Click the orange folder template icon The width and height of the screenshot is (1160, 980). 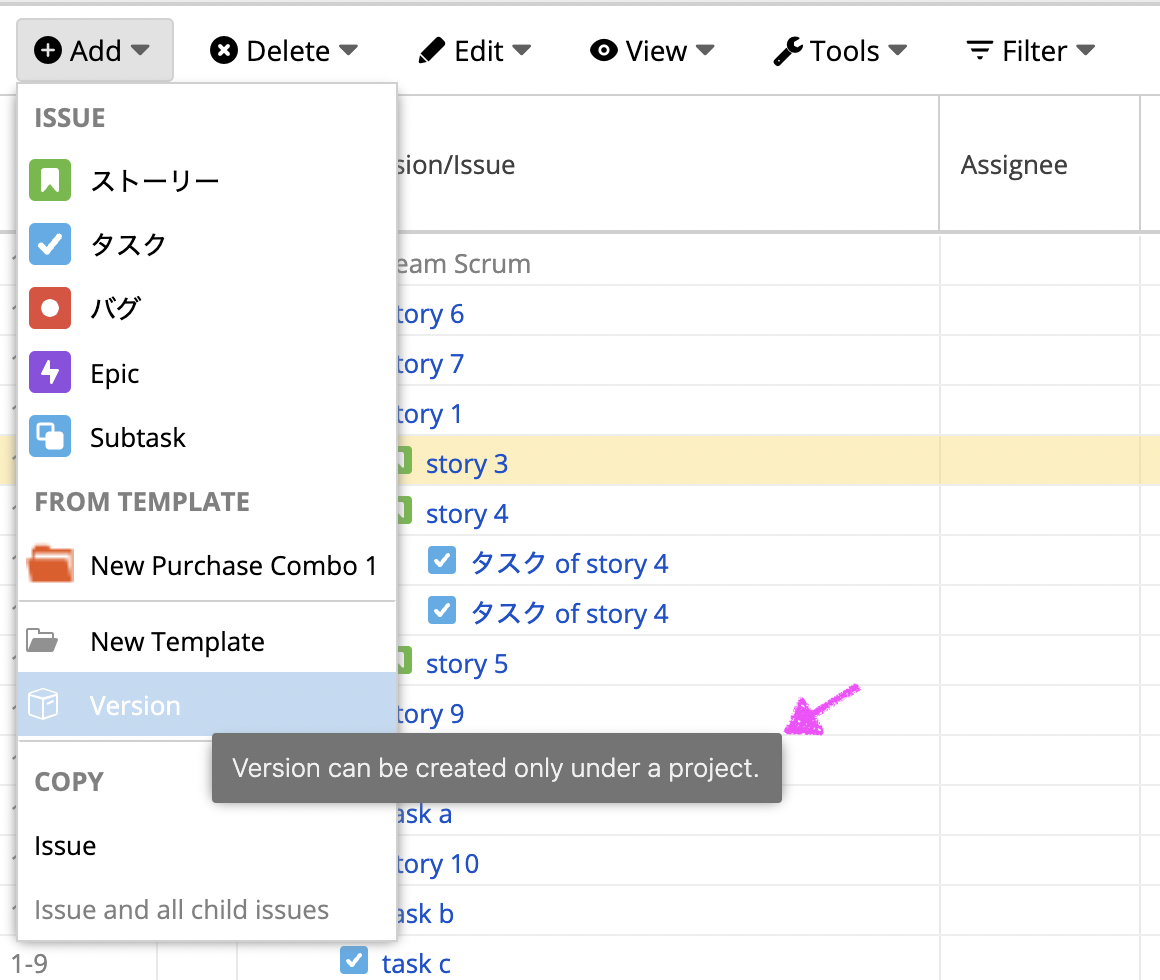pyautogui.click(x=51, y=565)
